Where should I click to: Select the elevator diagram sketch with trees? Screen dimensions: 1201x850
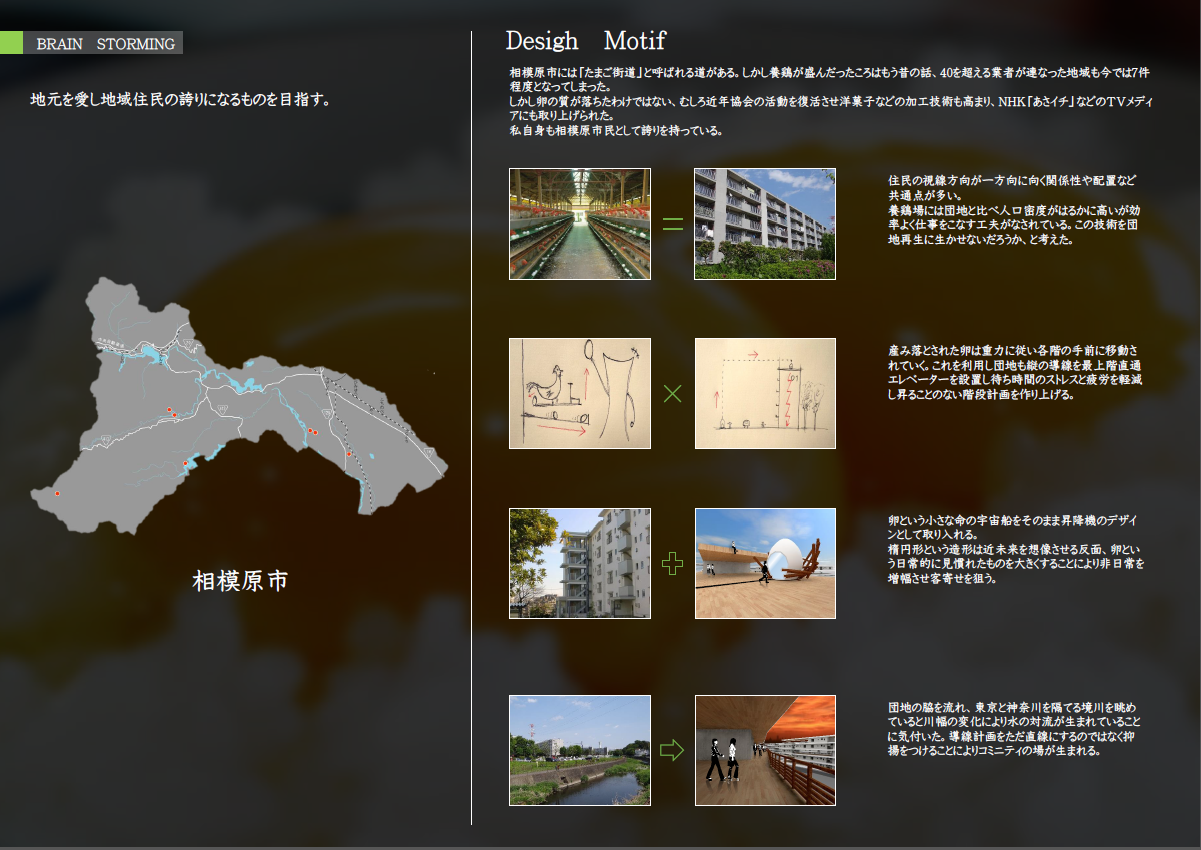click(x=765, y=393)
